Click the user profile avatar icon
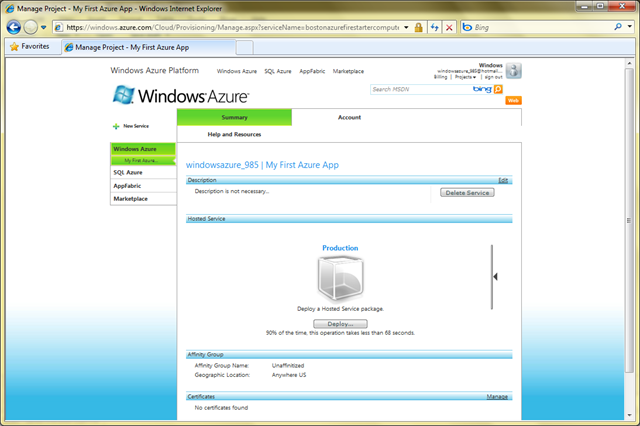Image resolution: width=640 pixels, height=426 pixels. click(x=513, y=71)
